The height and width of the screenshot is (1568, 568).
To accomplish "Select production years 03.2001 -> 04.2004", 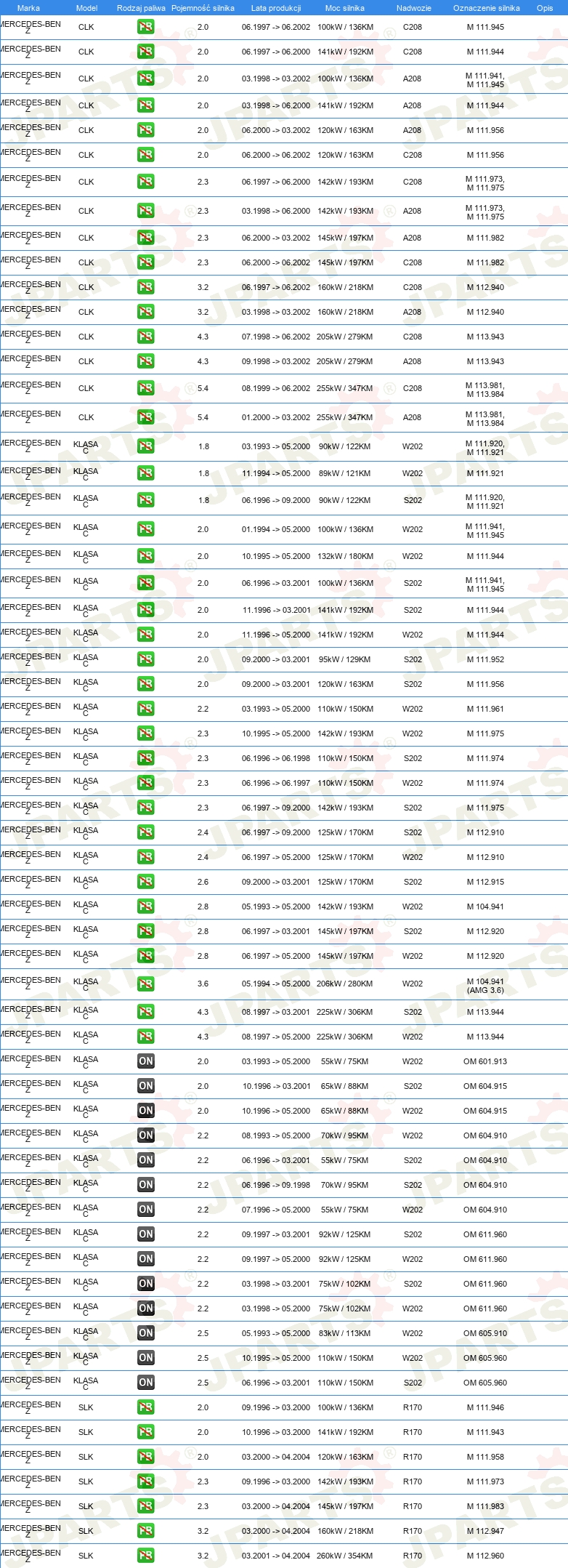I will click(x=276, y=1556).
